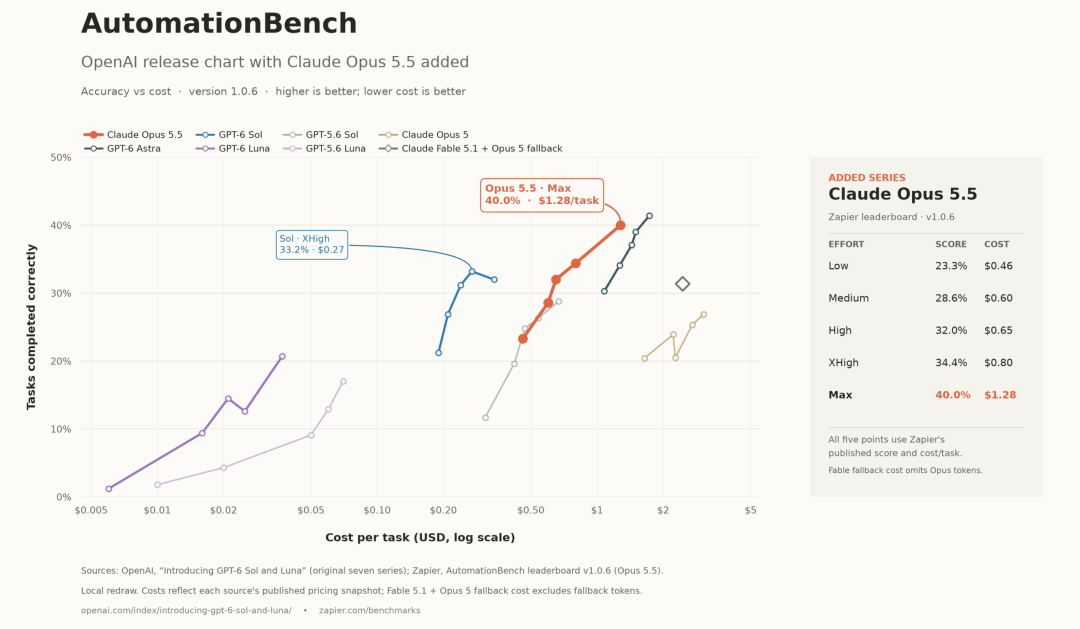The width and height of the screenshot is (1080, 629).
Task: Click the GPT-6 Astra legend entry
Action: (x=123, y=149)
